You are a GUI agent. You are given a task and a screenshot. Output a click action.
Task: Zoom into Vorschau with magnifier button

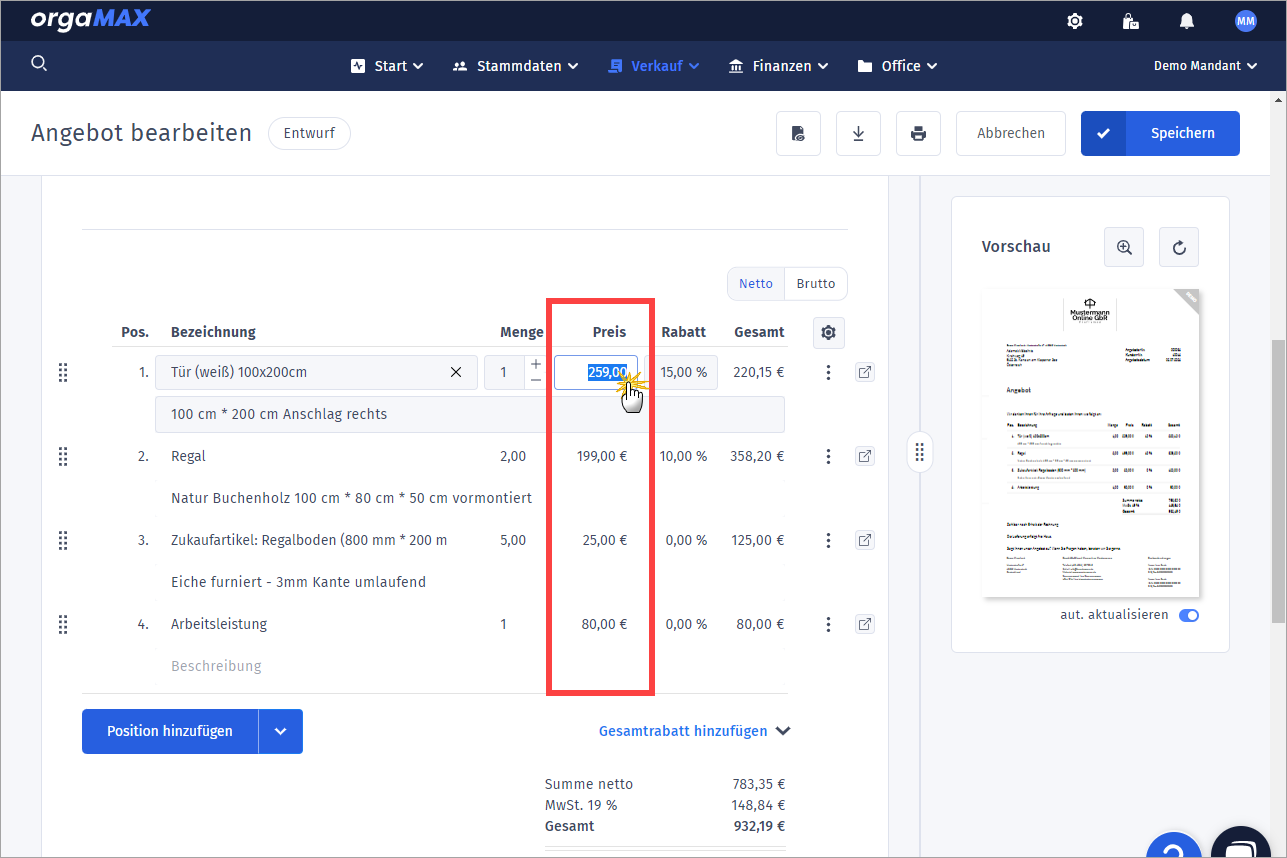coord(1124,247)
